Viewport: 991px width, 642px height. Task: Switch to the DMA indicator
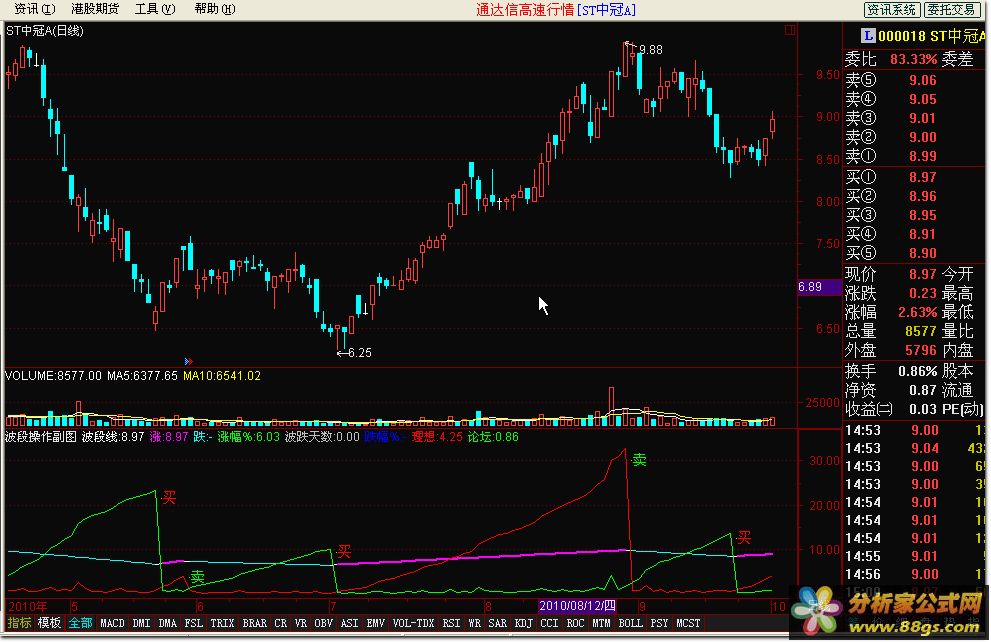[167, 623]
